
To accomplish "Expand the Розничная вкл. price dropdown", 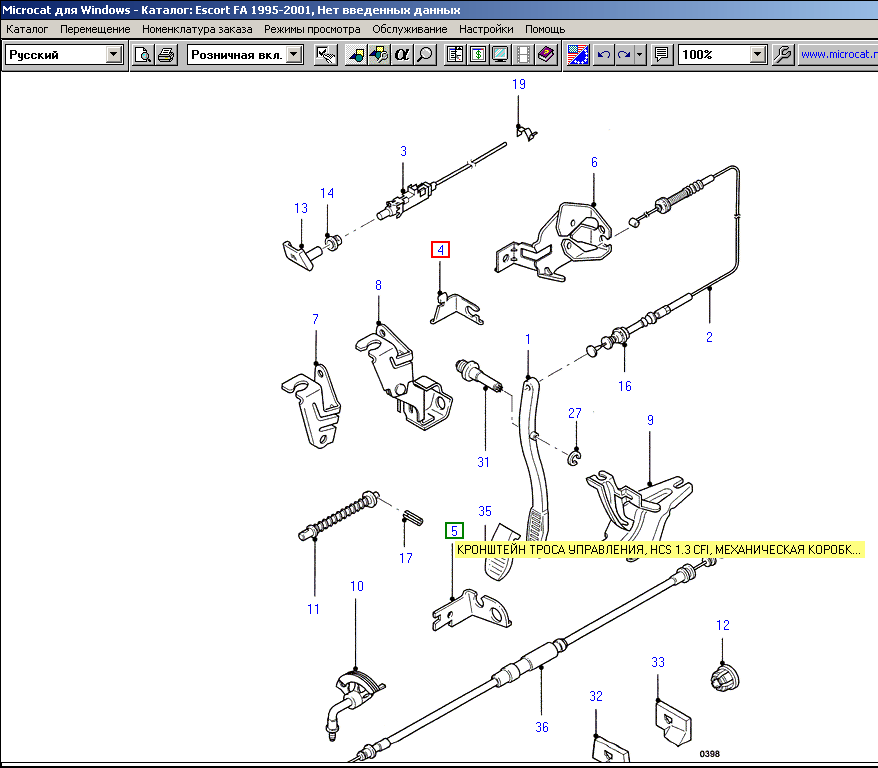I will [x=294, y=55].
